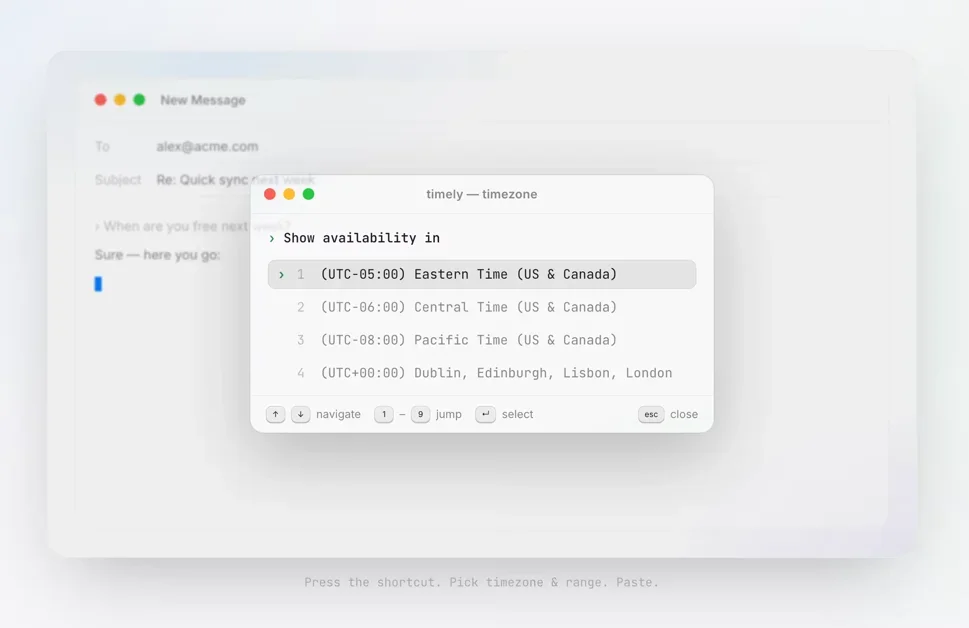
Task: Click the 'close' hint label
Action: pyautogui.click(x=684, y=414)
